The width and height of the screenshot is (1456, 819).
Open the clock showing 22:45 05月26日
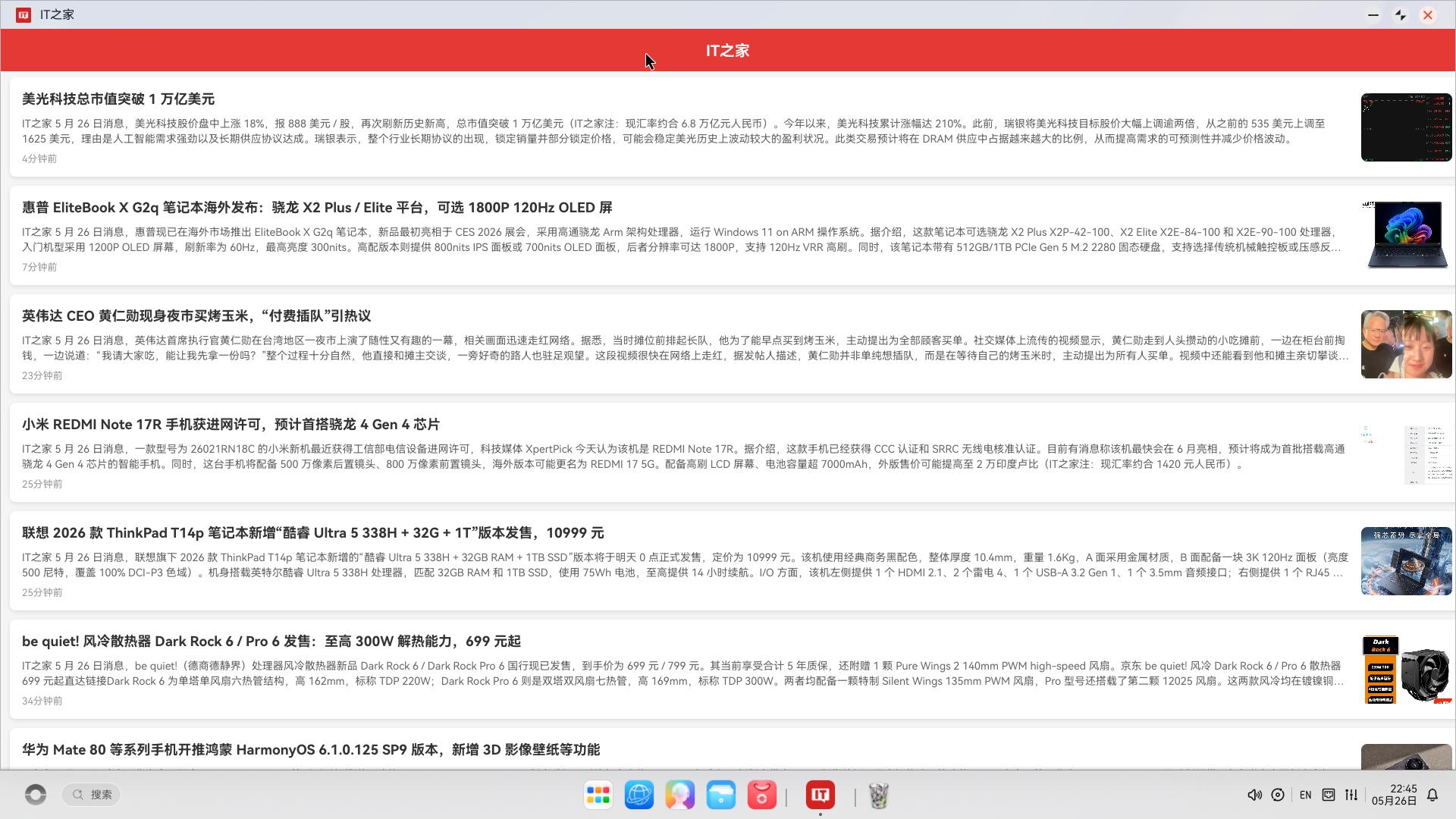point(1394,795)
